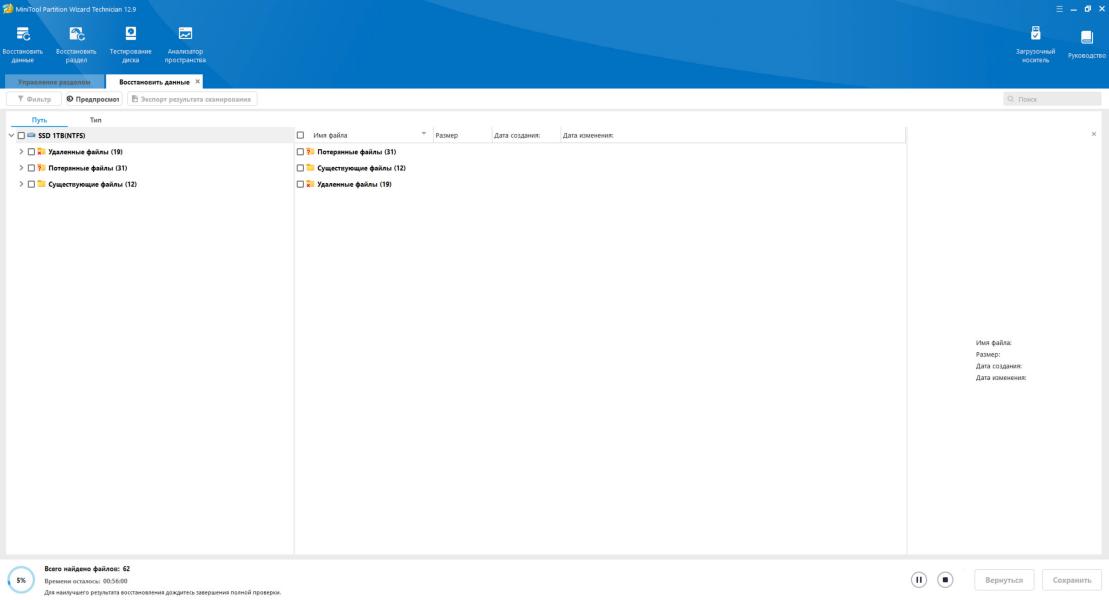This screenshot has height=600, width=1109.
Task: Collapse the SSD 1TB(NTFS) tree node
Action: (x=11, y=135)
